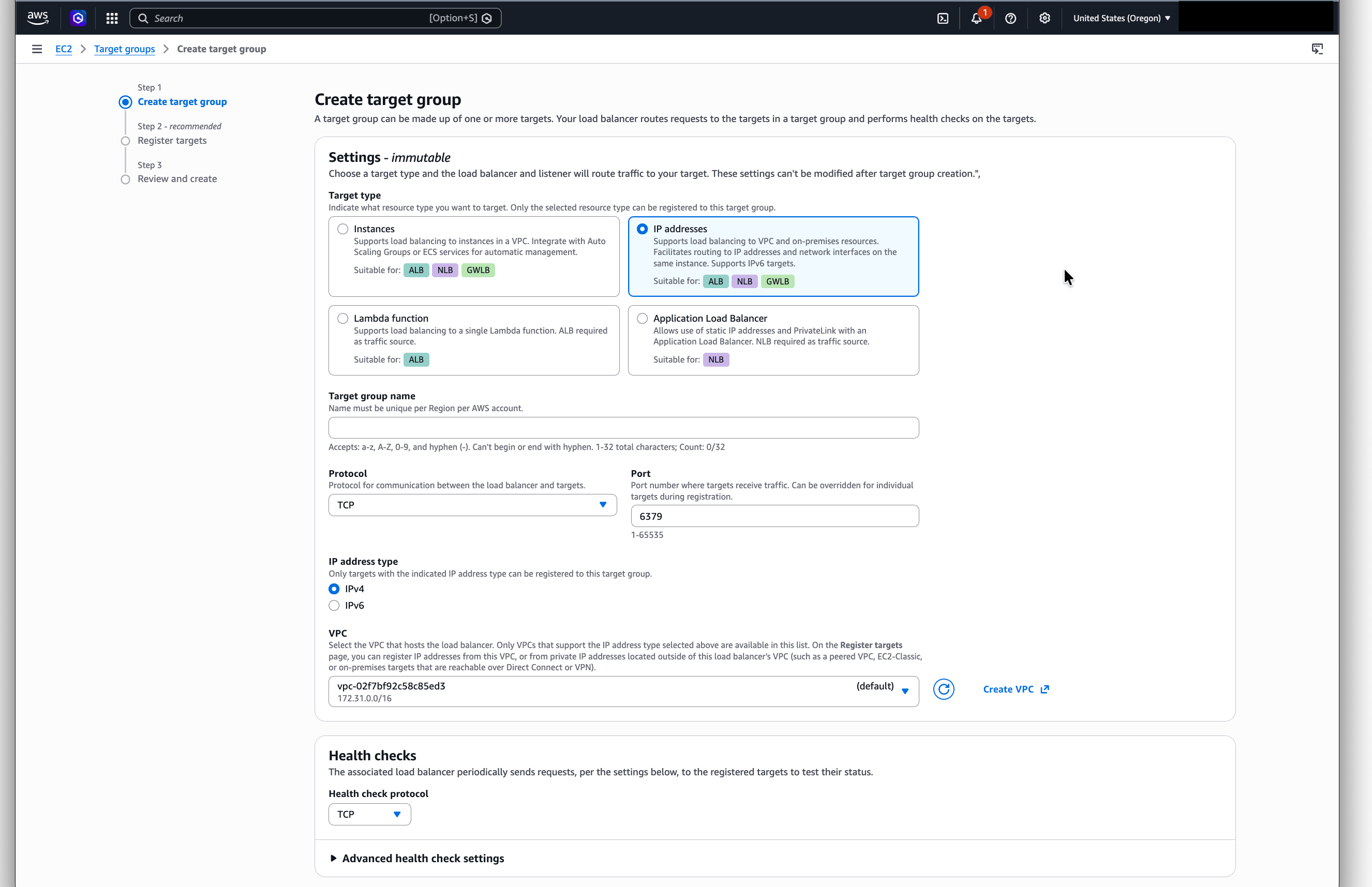Select the IP addresses target type
The height and width of the screenshot is (887, 1372).
642,229
